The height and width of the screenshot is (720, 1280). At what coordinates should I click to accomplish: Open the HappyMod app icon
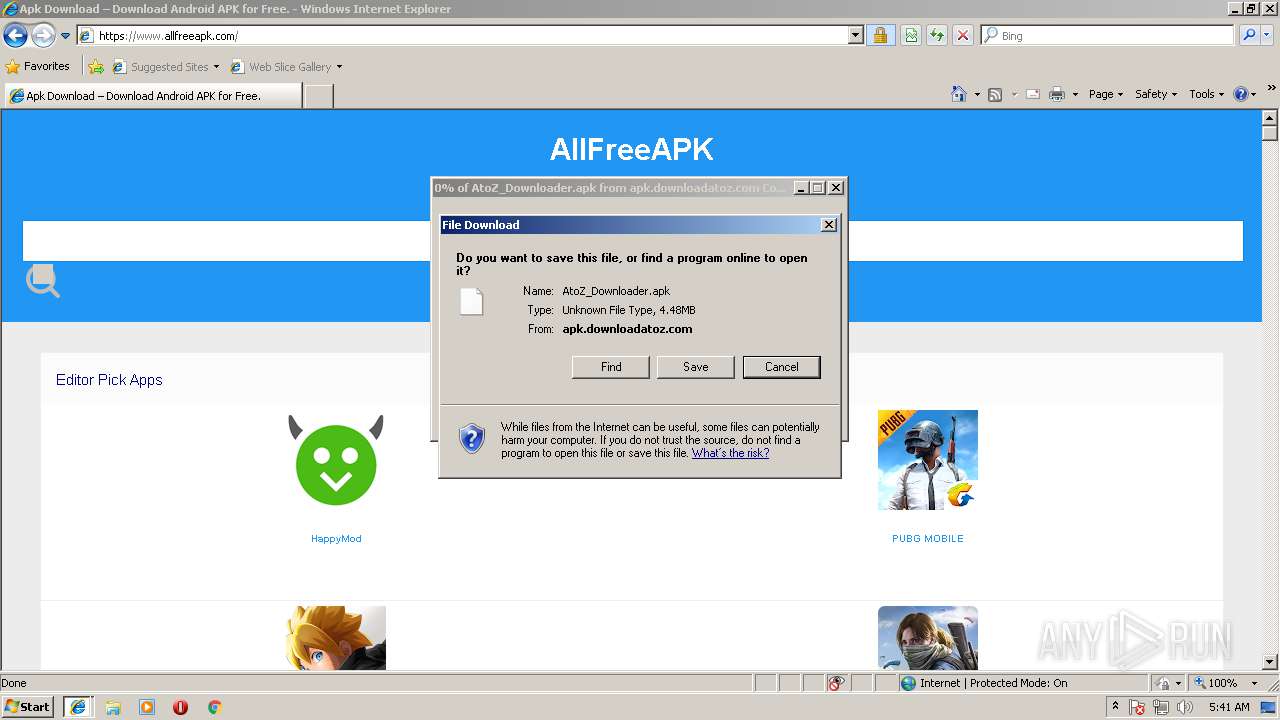(x=336, y=460)
